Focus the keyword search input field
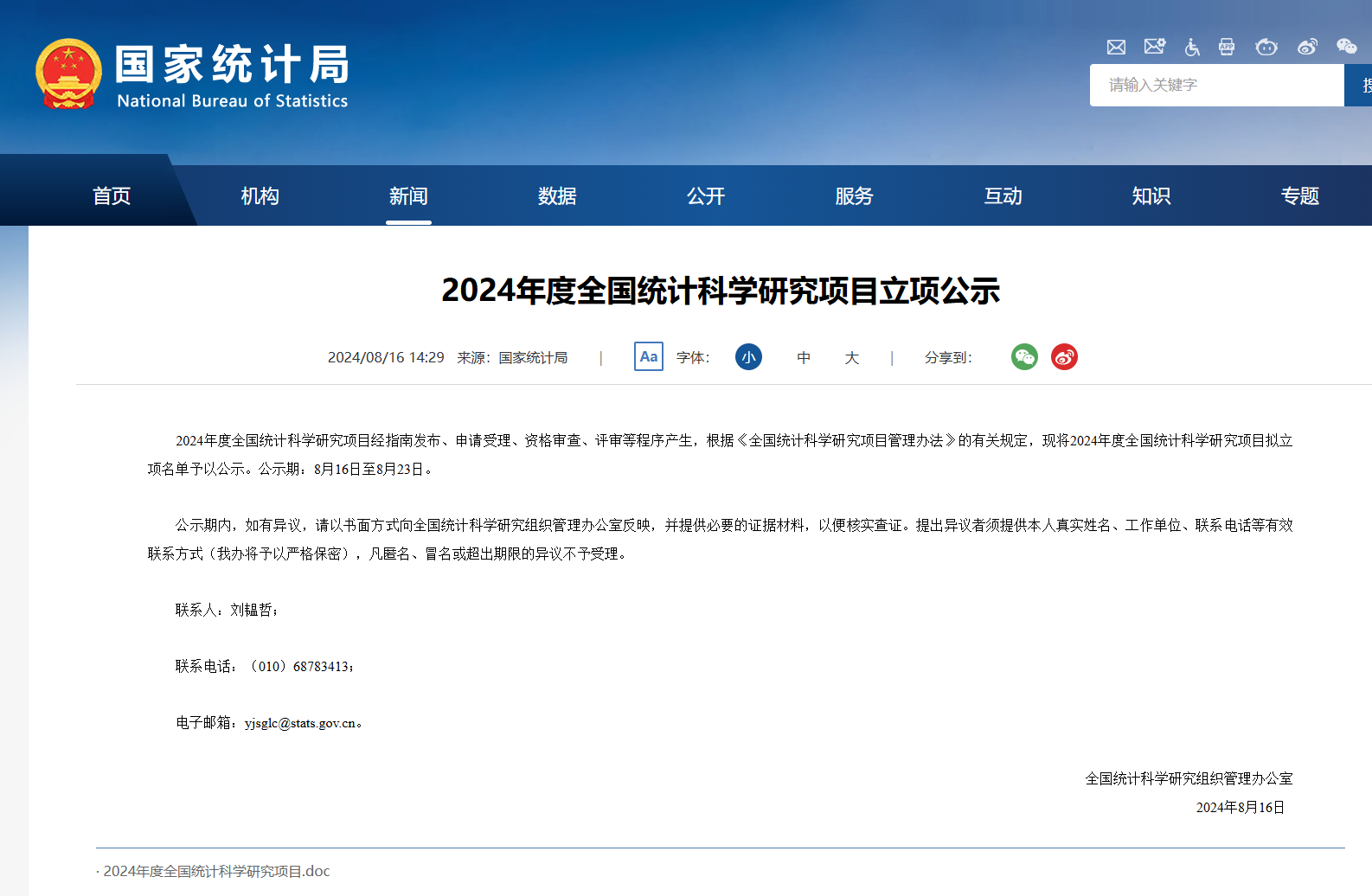 pos(1216,85)
